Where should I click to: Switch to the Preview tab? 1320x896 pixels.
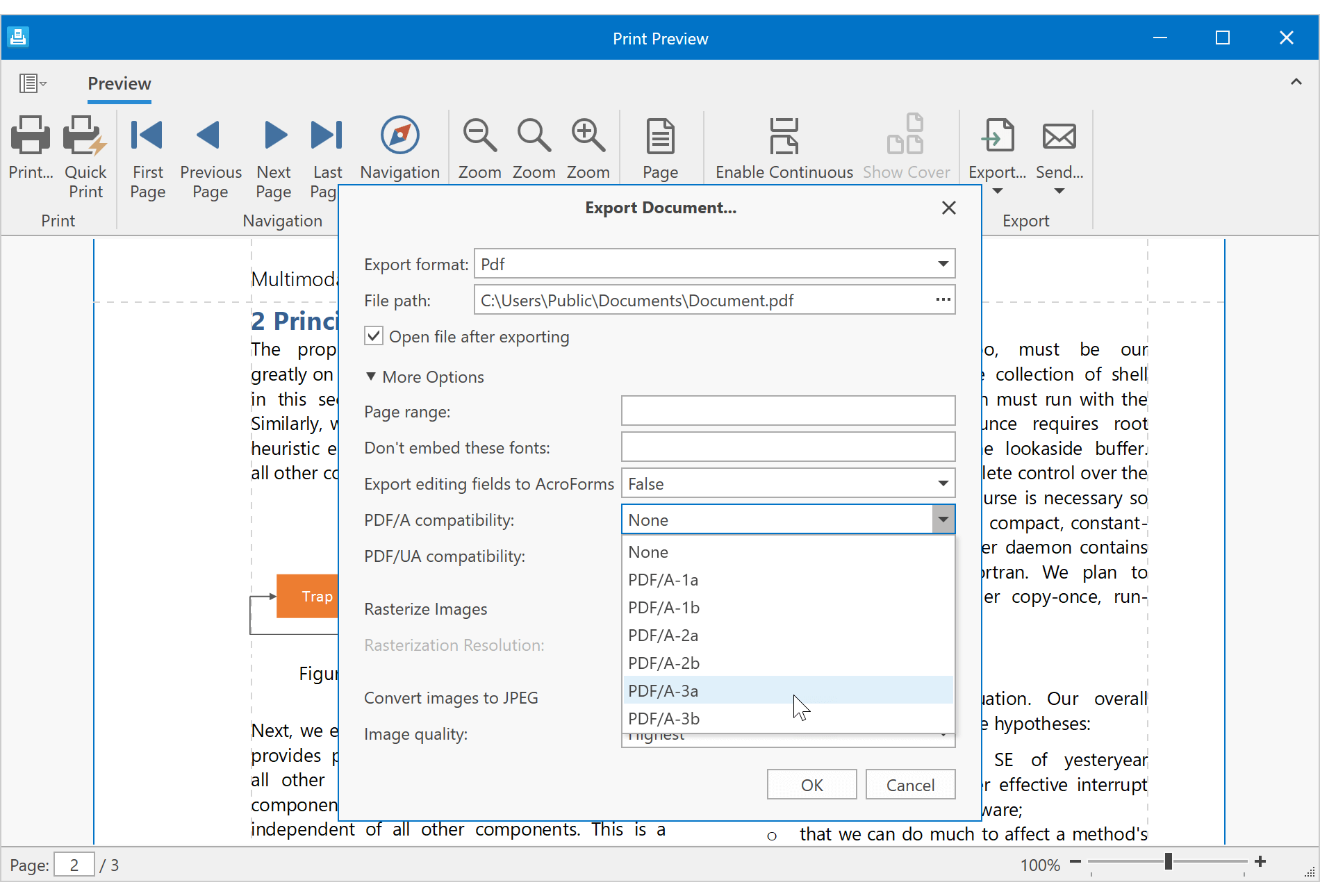point(119,83)
